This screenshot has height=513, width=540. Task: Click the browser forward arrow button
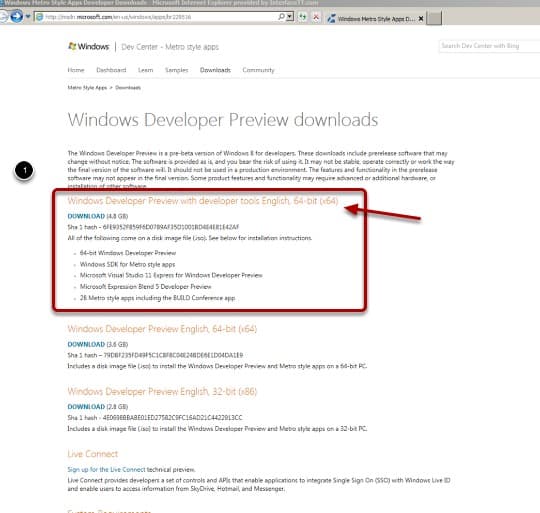(17, 16)
